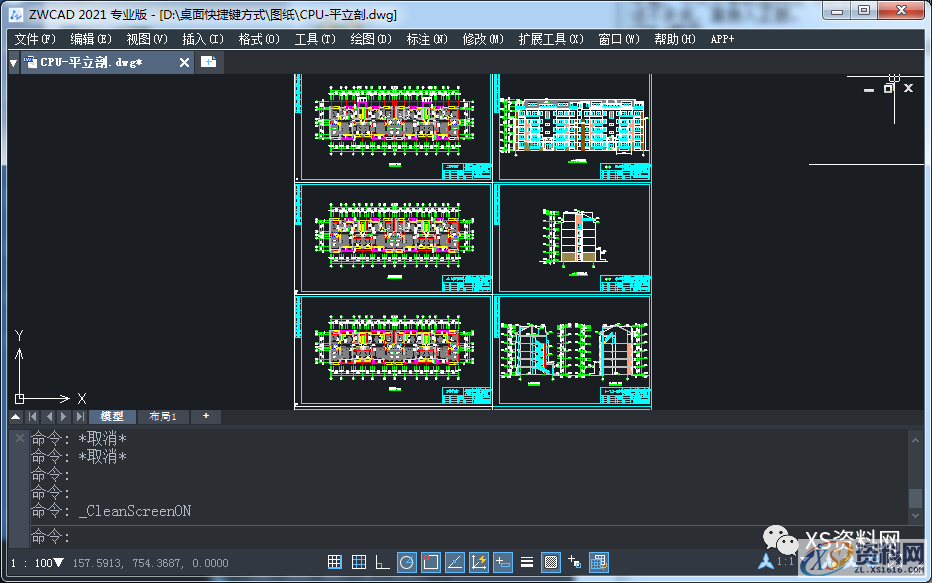Screen dimensions: 932x583
Task: Add a new layout with plus button
Action: pos(206,416)
